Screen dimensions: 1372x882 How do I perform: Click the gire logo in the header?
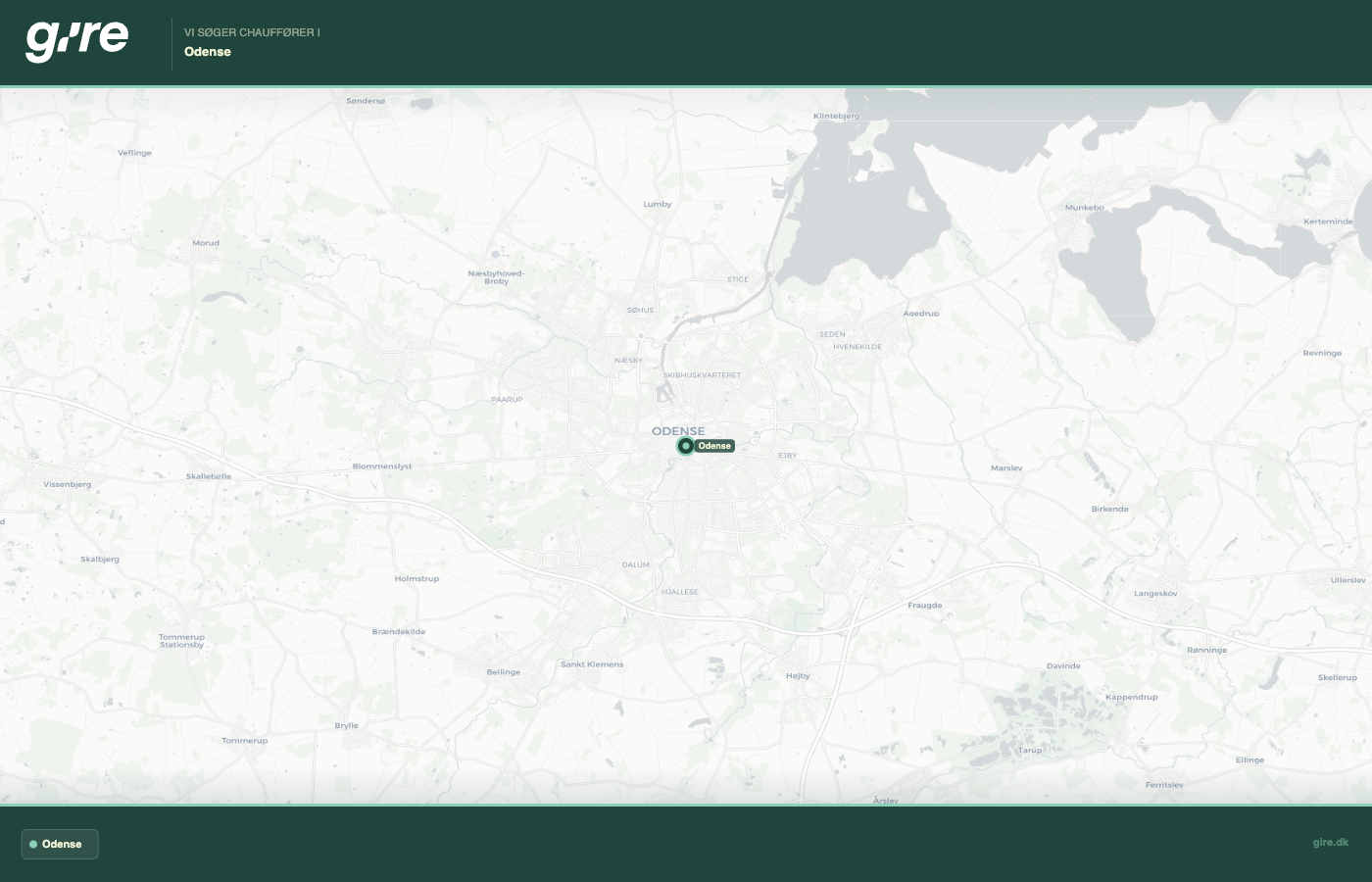(76, 40)
